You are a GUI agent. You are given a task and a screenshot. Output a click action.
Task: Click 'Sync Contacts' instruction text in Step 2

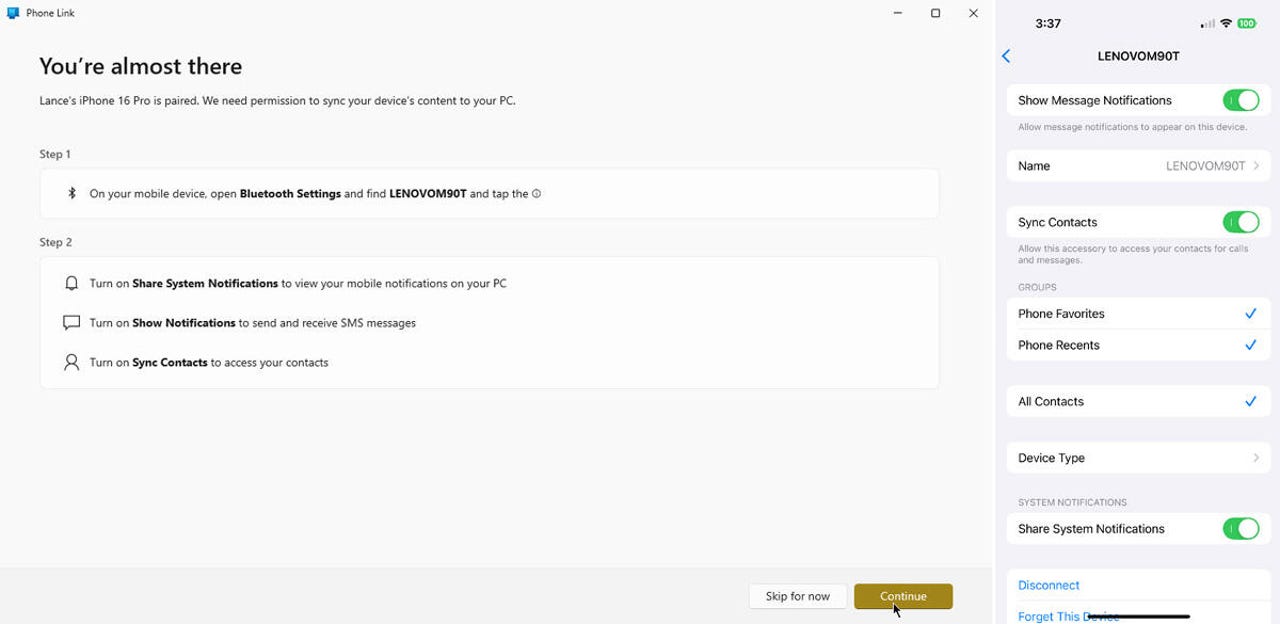pos(170,362)
